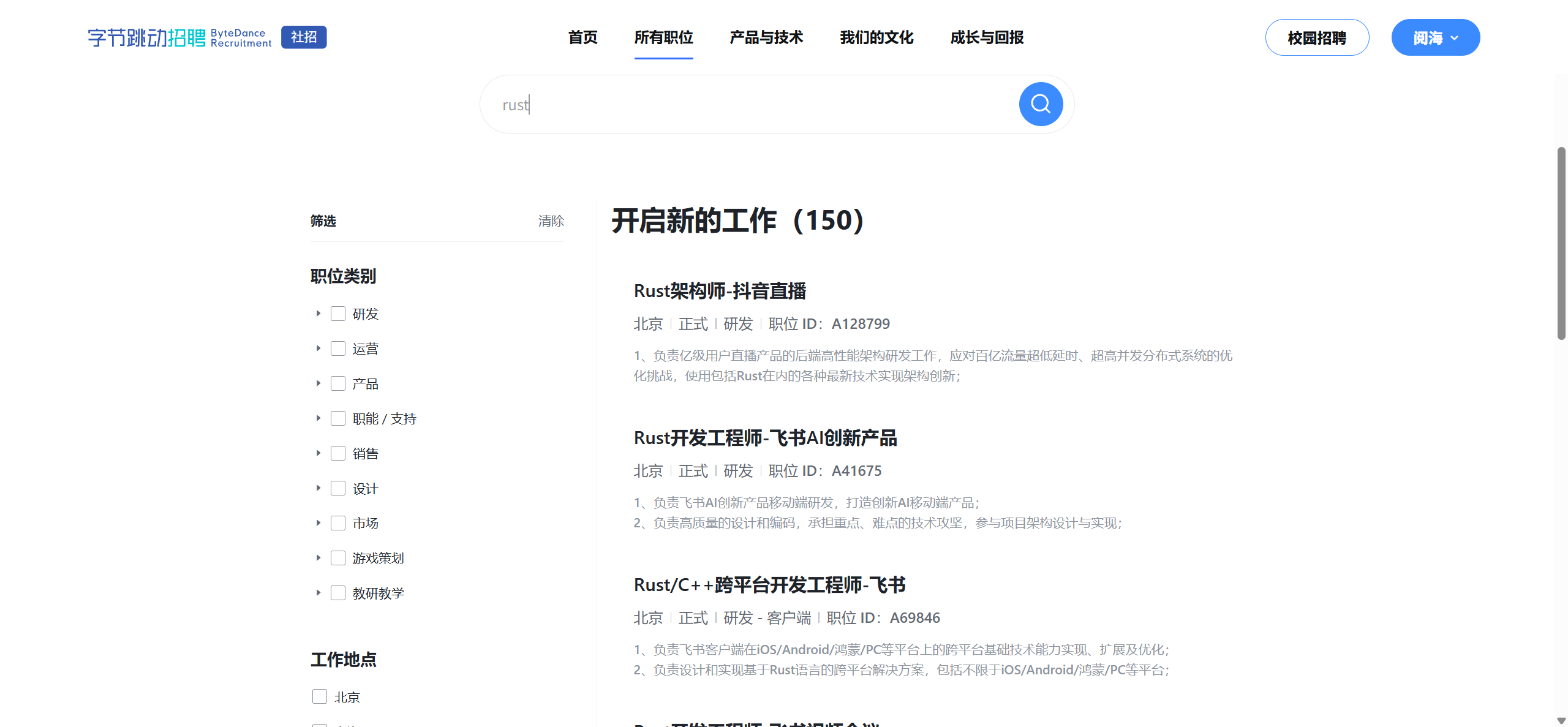Screen dimensions: 1568x727
Task: Click the ByteDance Recruitment logo
Action: [x=178, y=37]
